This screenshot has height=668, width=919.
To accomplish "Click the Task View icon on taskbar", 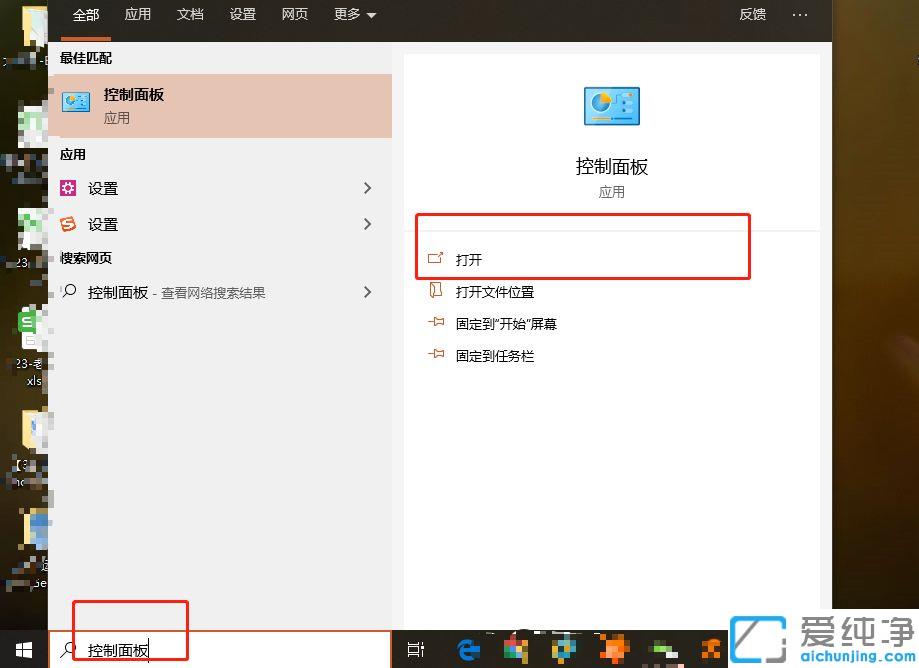I will tap(416, 650).
